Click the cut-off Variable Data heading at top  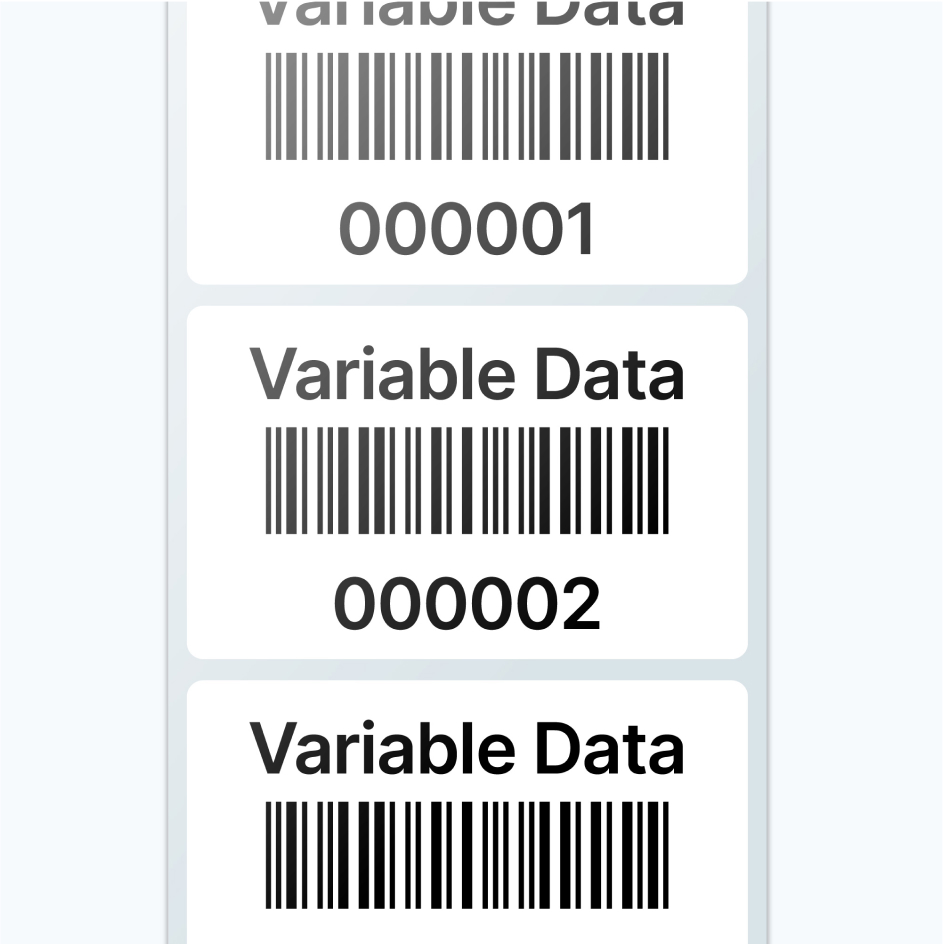[x=467, y=12]
